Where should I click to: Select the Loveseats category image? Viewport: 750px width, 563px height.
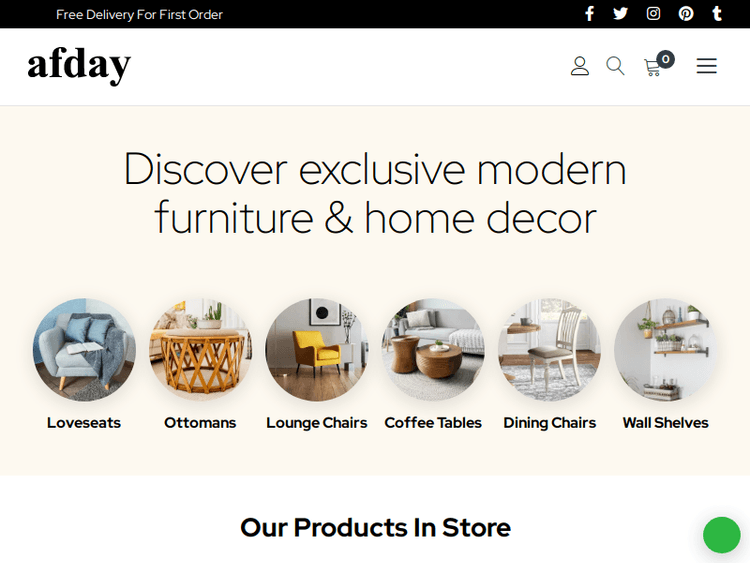(x=84, y=350)
